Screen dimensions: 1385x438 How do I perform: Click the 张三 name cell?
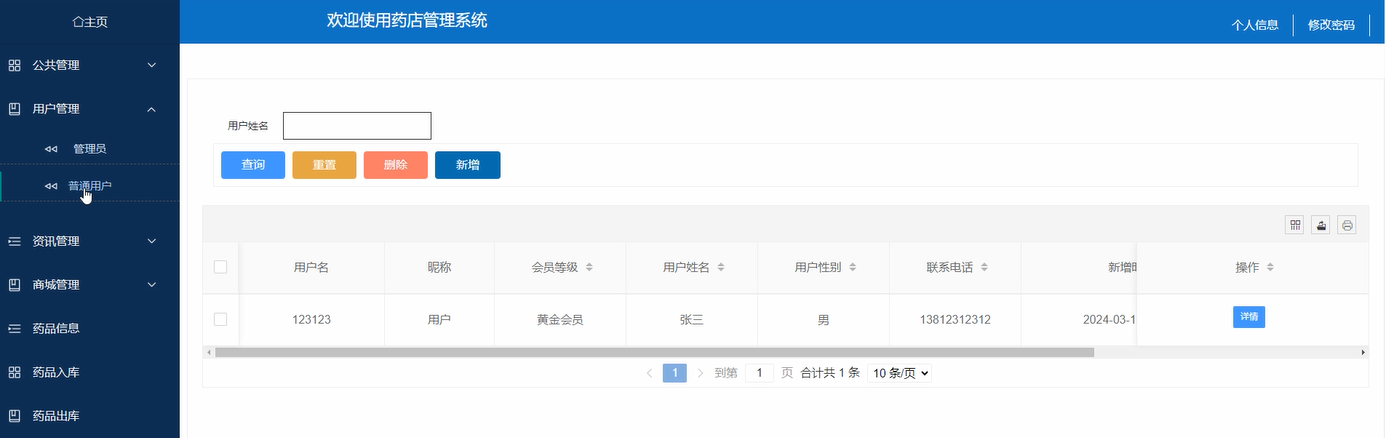[692, 320]
